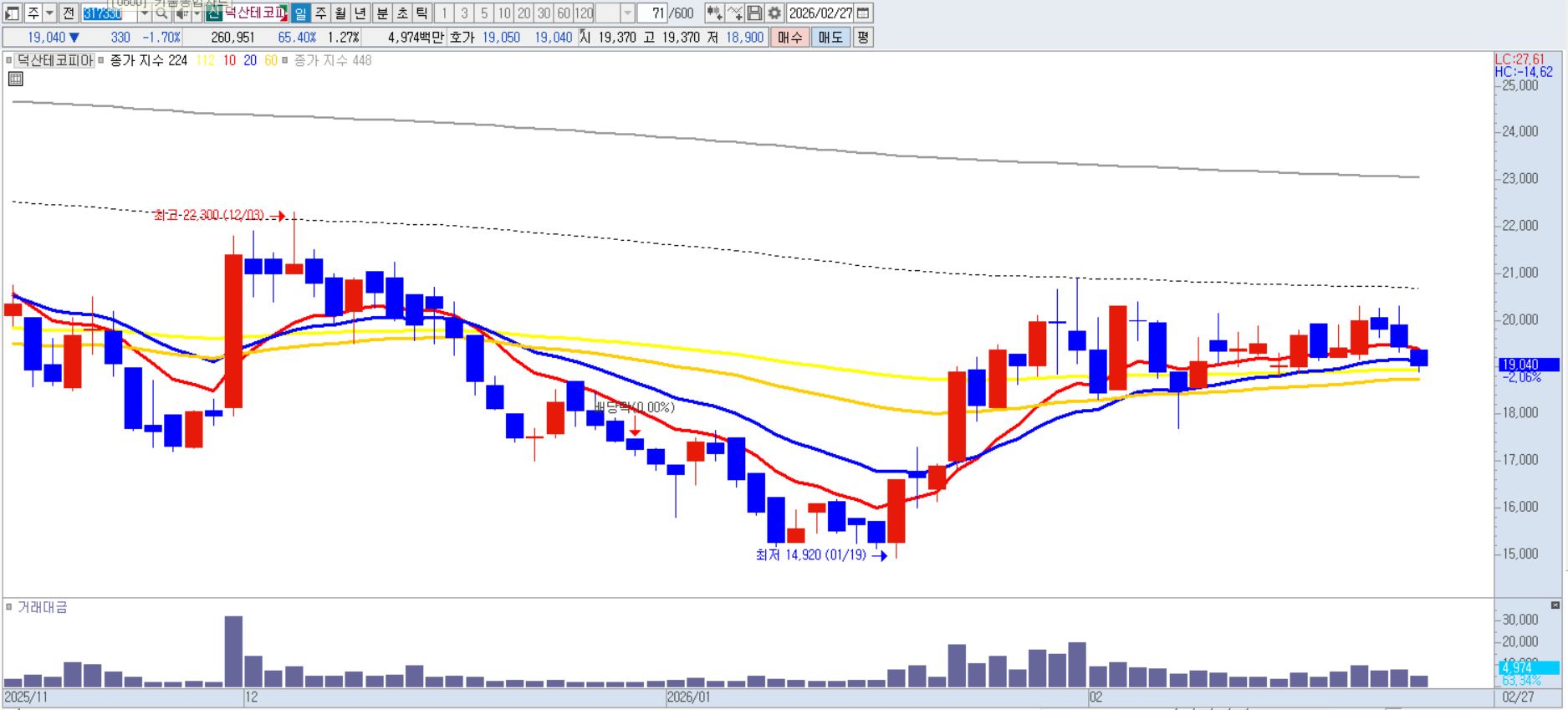Screen dimensions: 1568x710
Task: Click the stock search magnifier icon
Action: (162, 13)
